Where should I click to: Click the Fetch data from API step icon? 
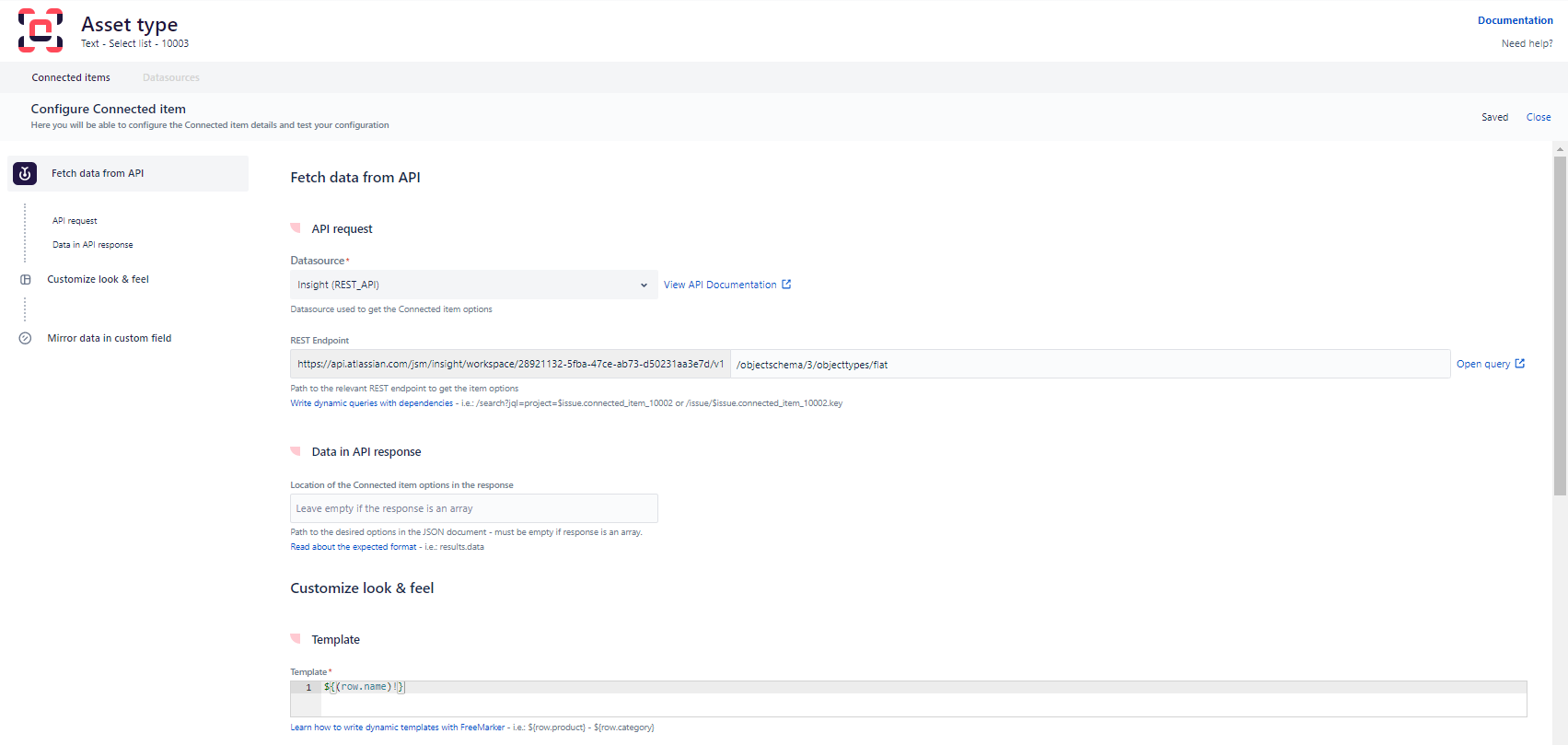point(25,173)
